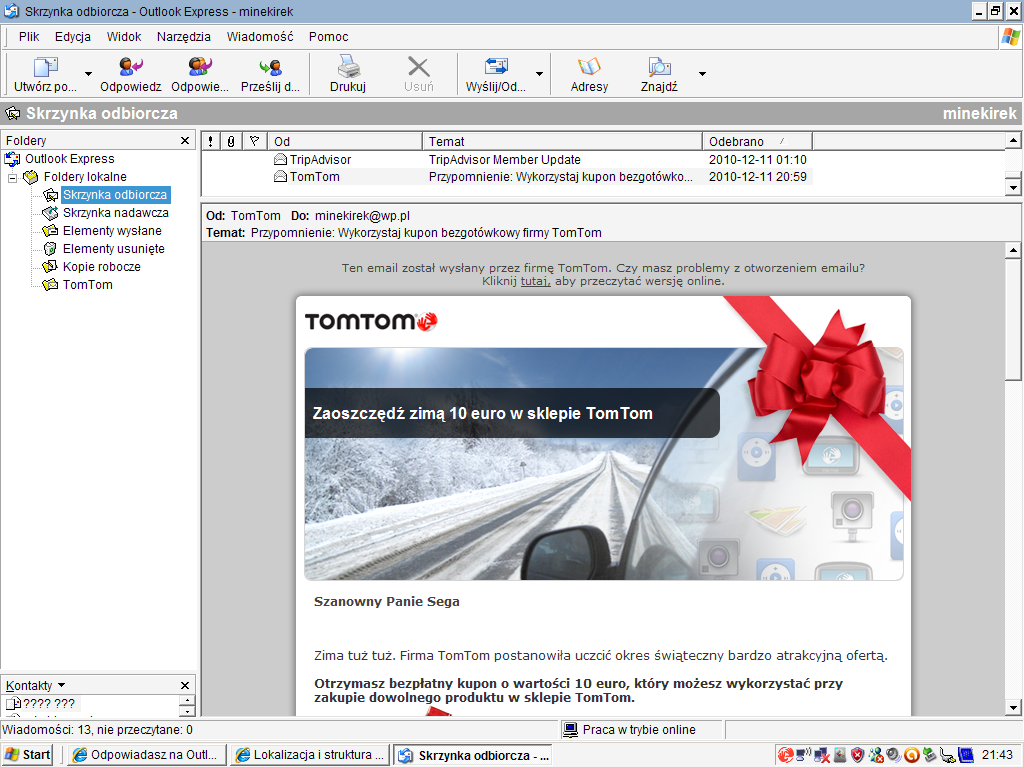Click the minekirek@wp.pl recipient address

(362, 216)
